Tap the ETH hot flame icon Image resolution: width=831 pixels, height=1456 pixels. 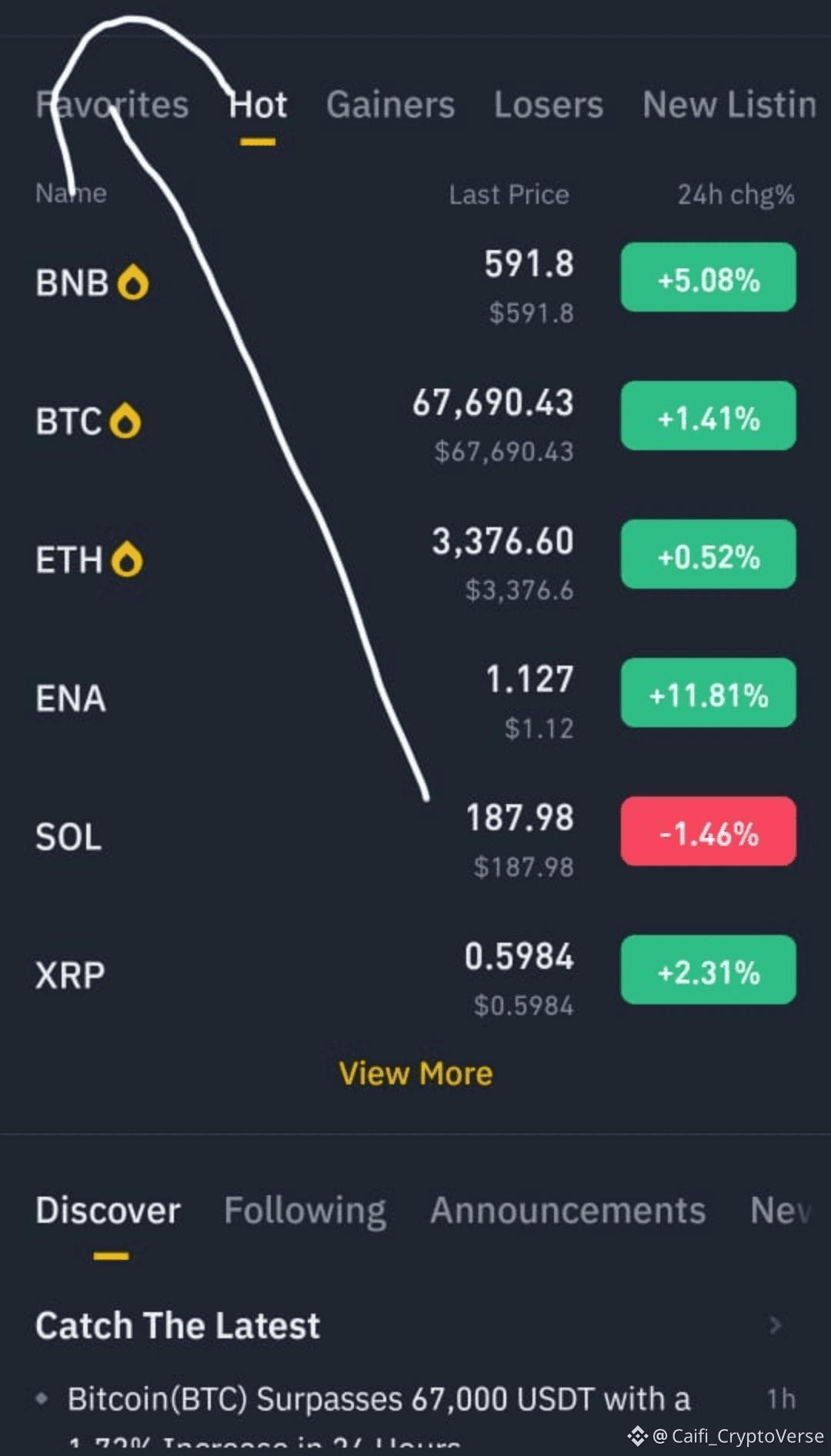[127, 559]
